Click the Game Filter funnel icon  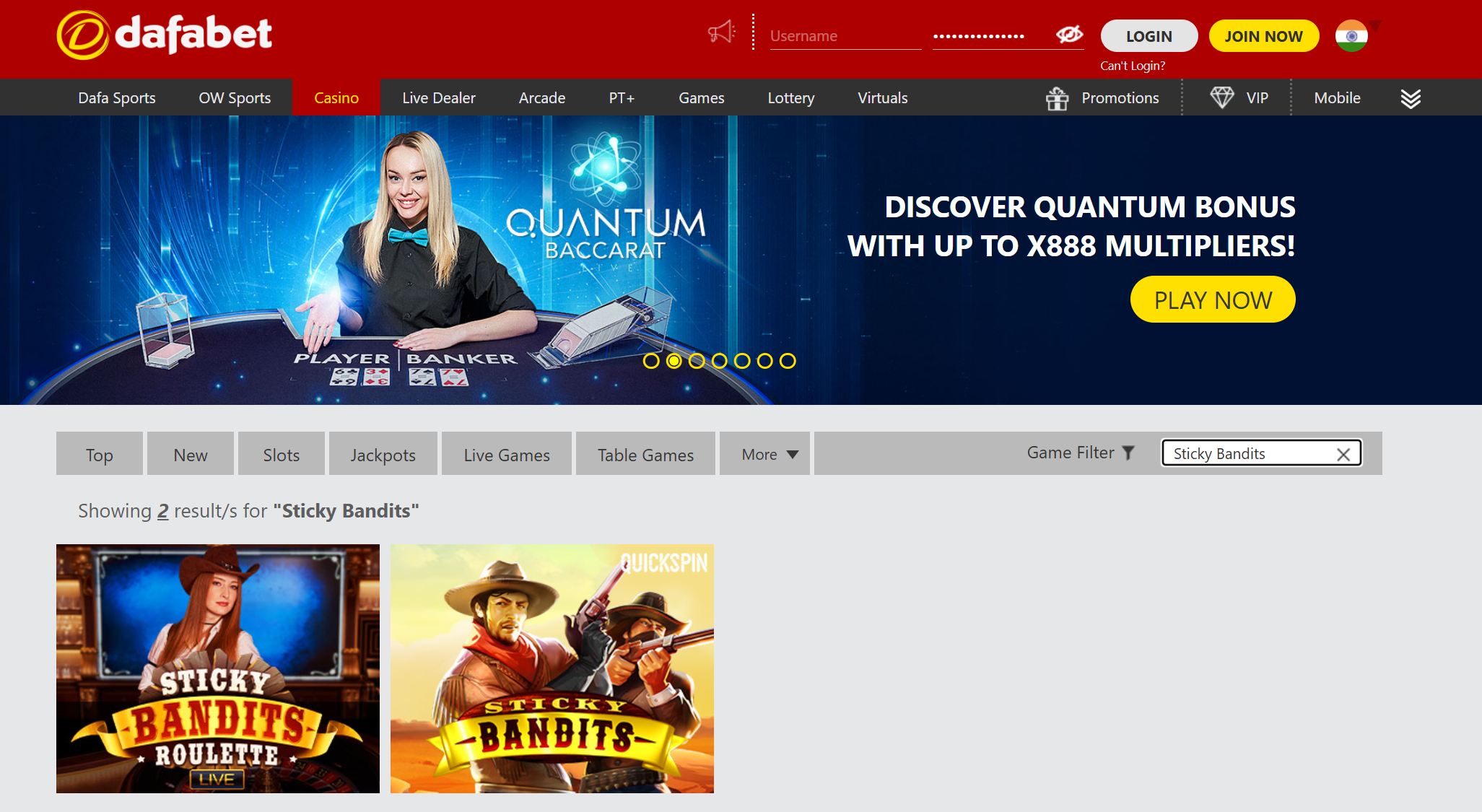click(1128, 453)
